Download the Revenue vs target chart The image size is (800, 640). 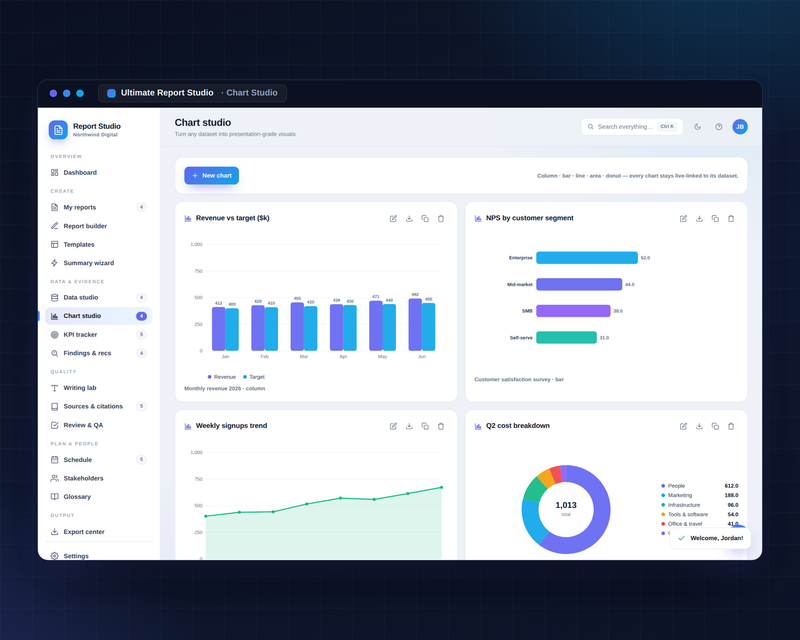(409, 218)
